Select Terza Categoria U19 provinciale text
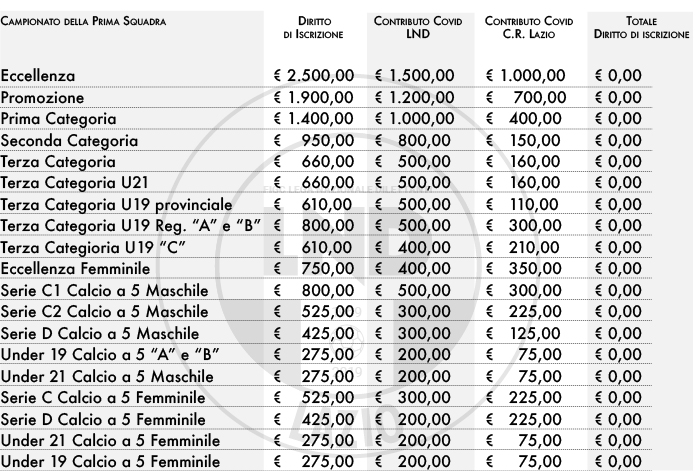 click(x=117, y=205)
